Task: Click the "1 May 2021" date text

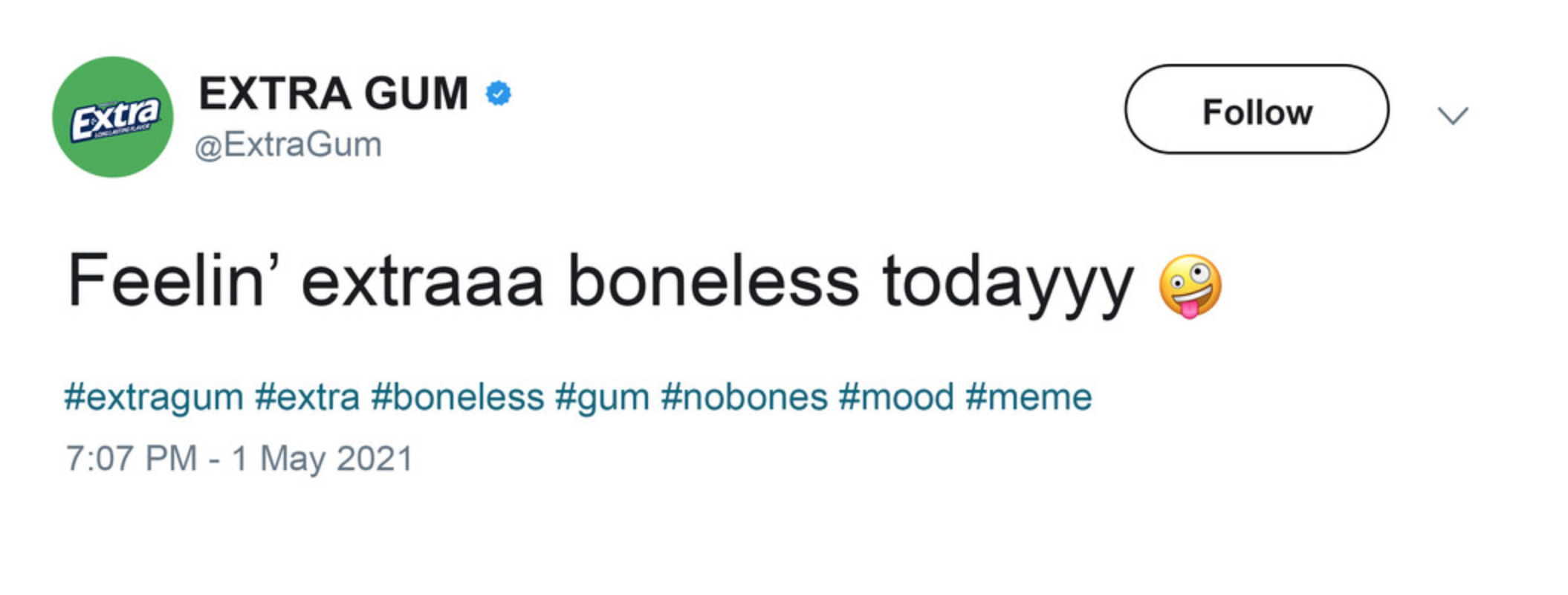Action: click(x=322, y=458)
